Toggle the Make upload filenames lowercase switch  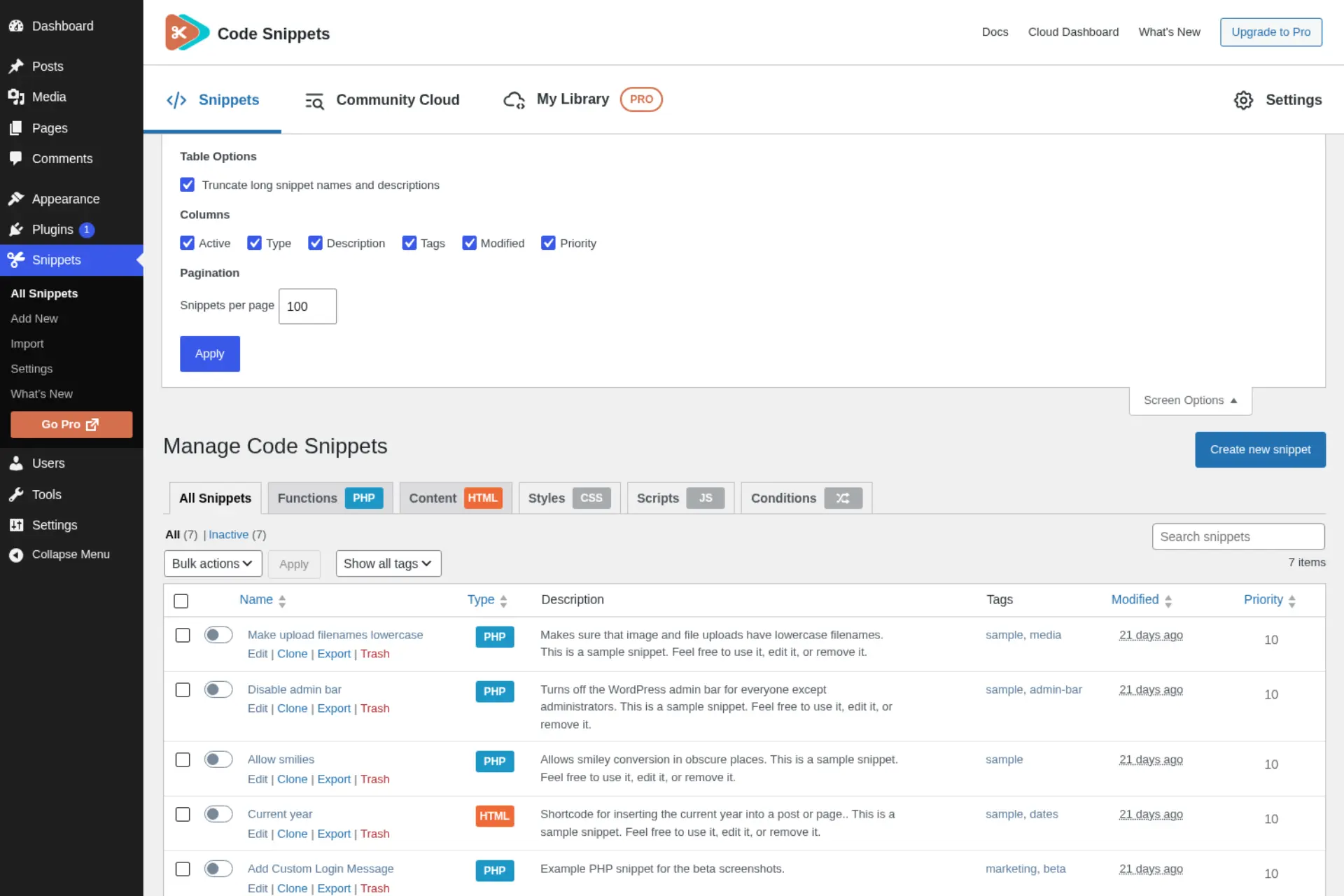click(x=218, y=635)
